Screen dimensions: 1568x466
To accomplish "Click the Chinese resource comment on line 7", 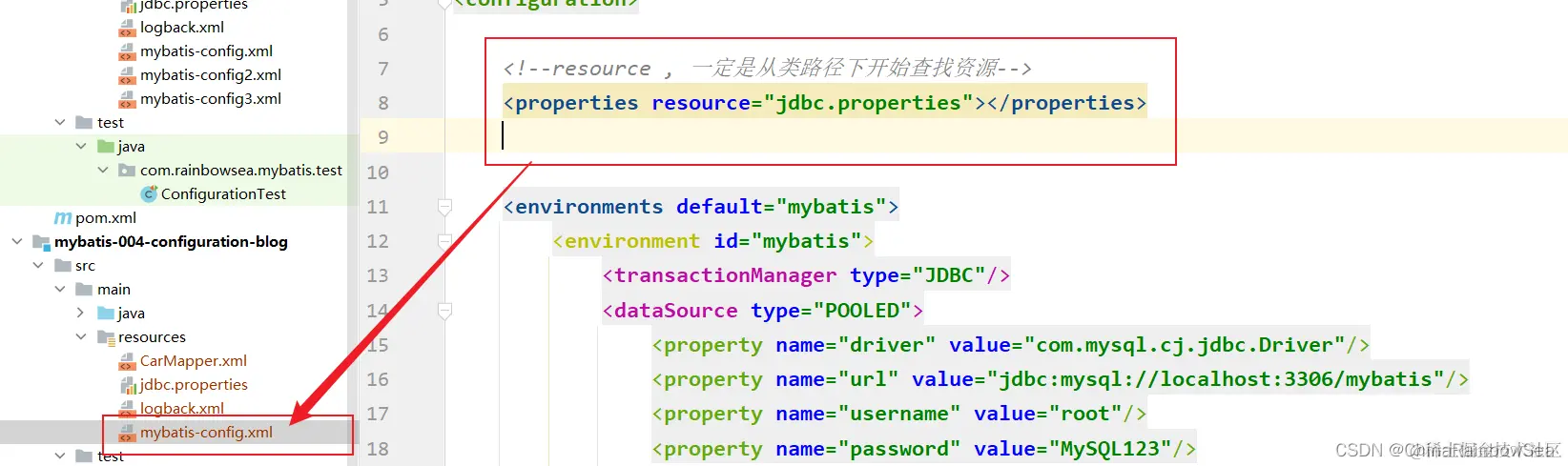I will coord(768,69).
